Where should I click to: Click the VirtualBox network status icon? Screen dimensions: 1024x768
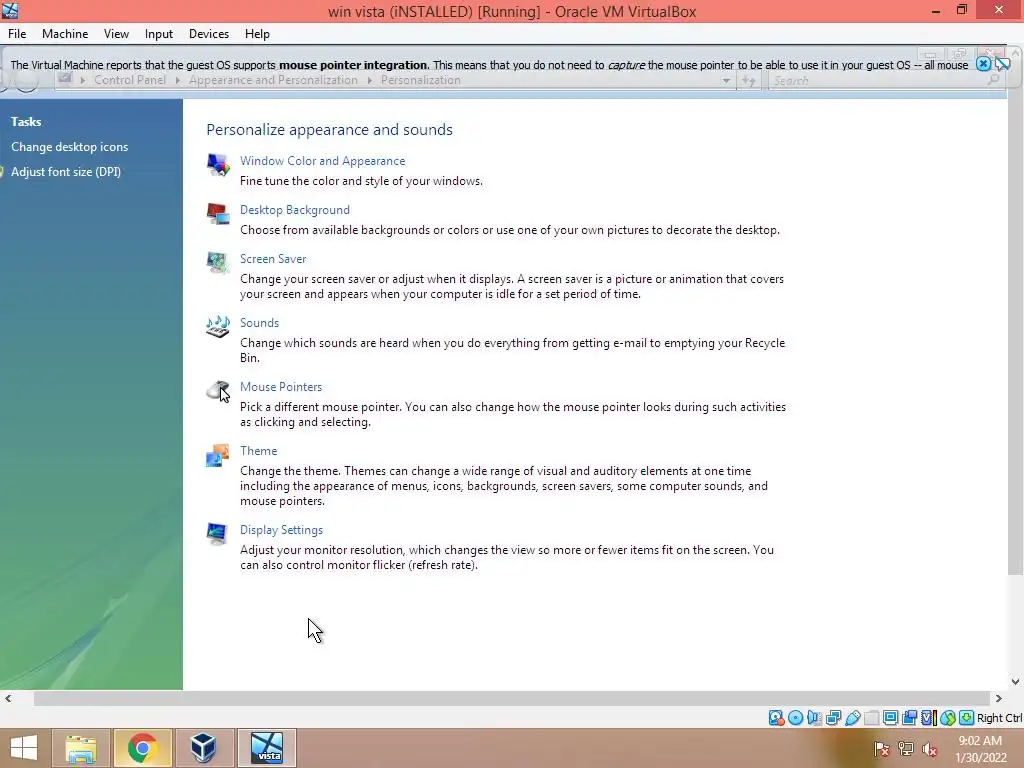coord(833,718)
